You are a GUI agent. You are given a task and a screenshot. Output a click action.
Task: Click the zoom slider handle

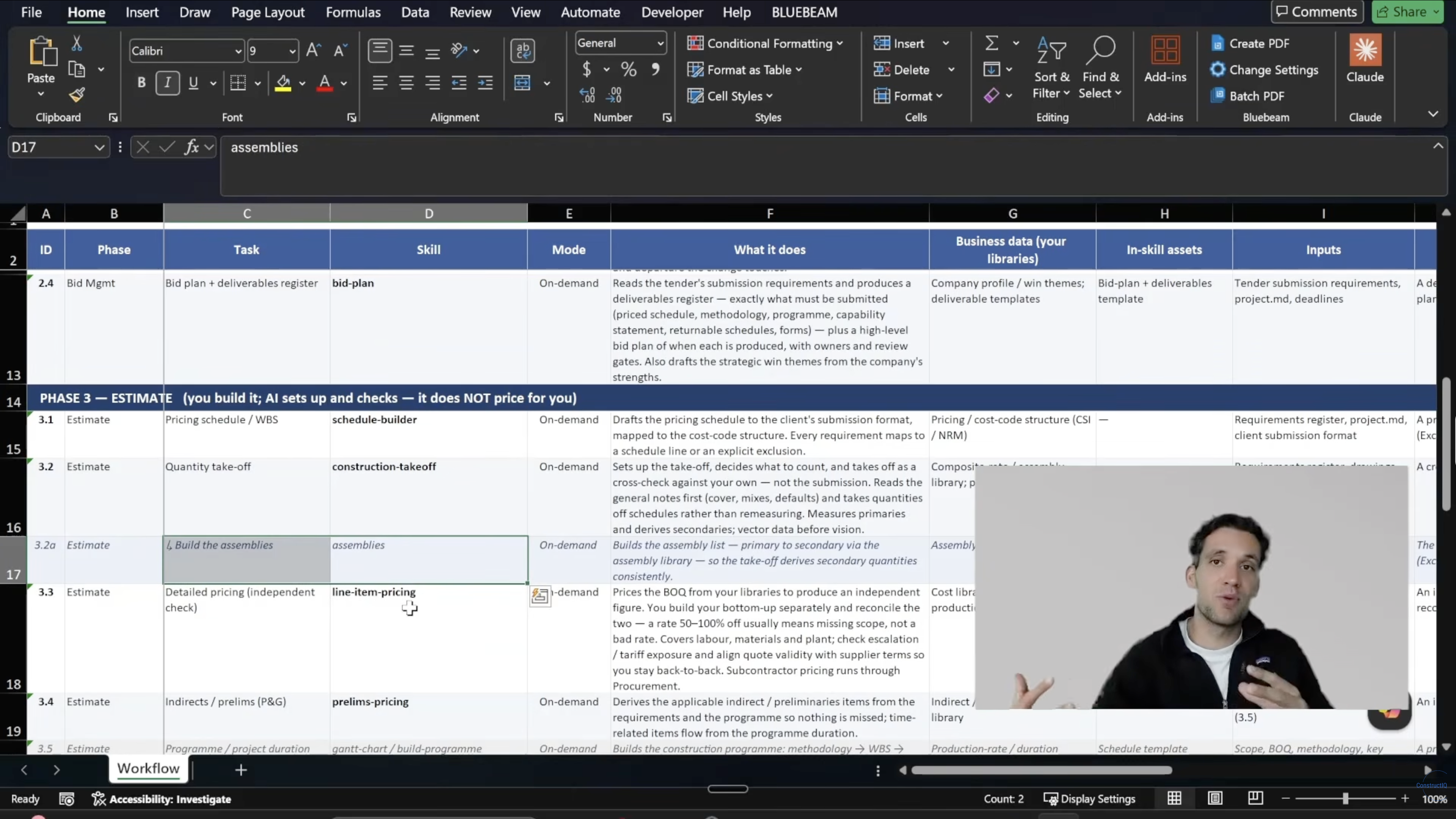click(x=1345, y=799)
